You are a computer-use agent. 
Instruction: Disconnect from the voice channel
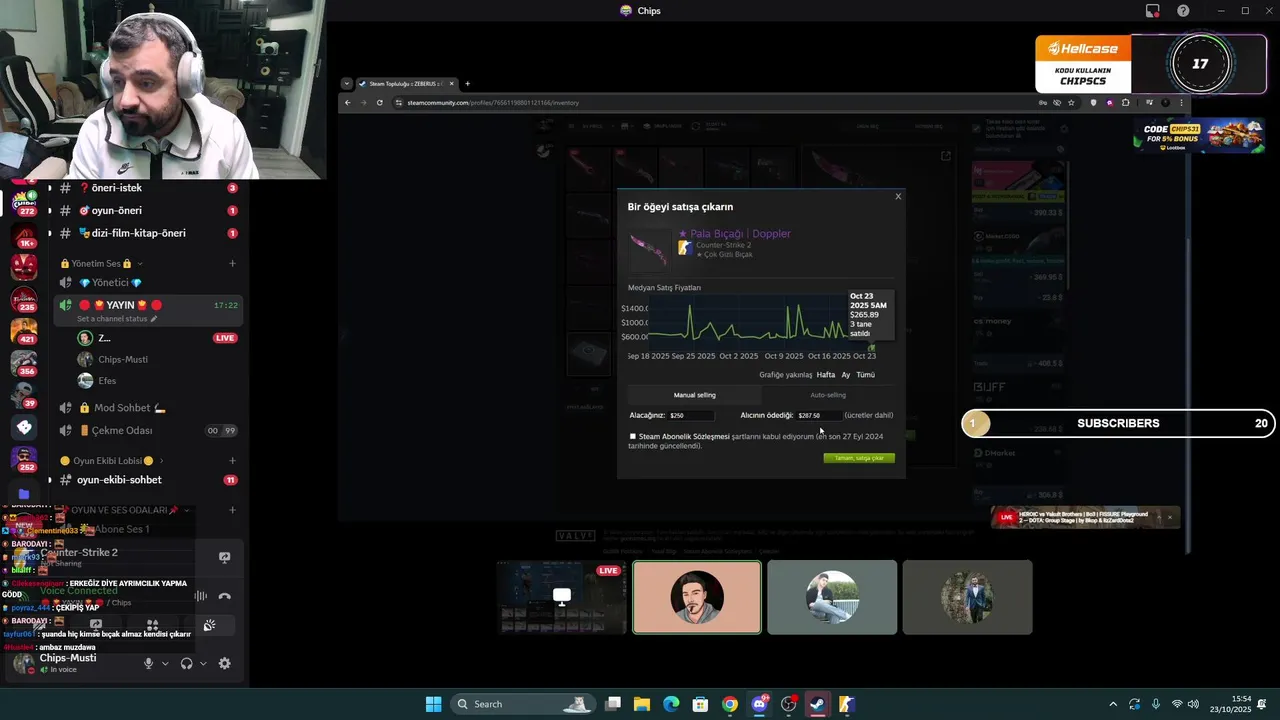pos(224,596)
